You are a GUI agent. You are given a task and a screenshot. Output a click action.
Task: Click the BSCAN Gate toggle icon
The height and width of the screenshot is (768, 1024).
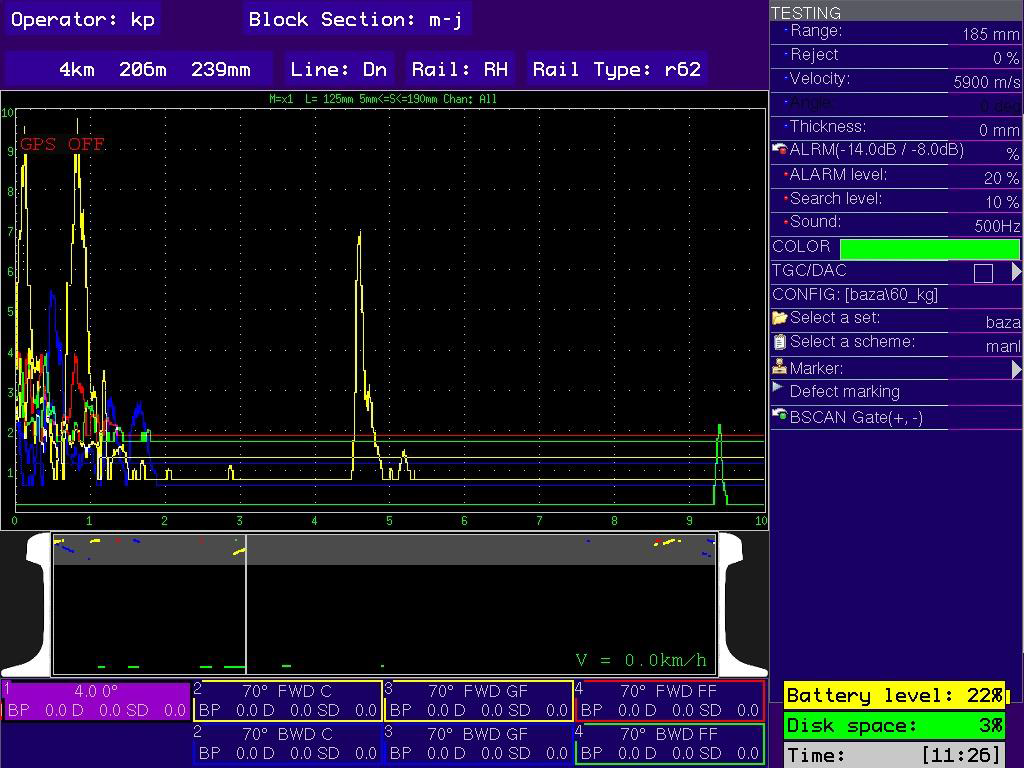[780, 416]
